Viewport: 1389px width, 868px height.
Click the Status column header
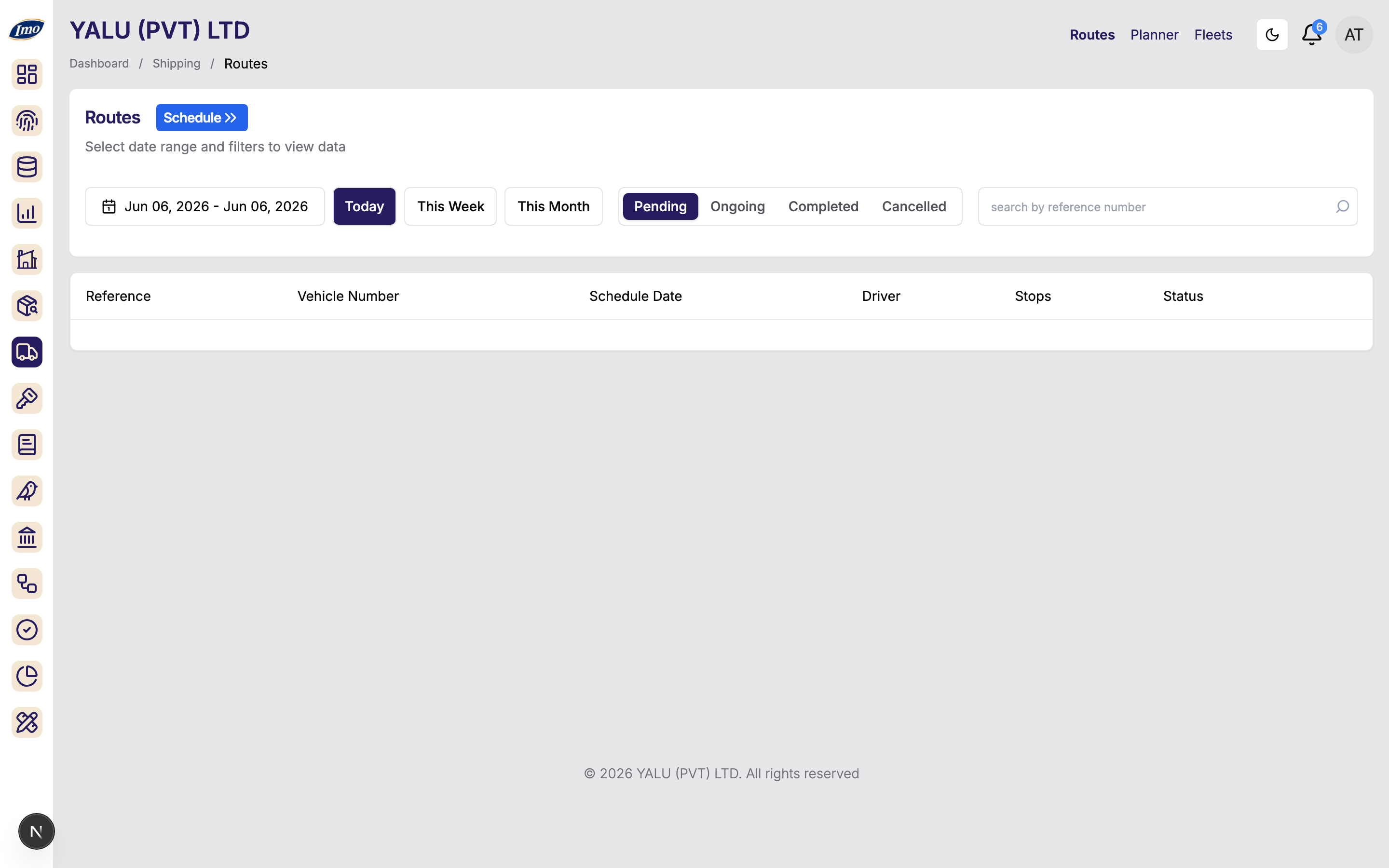click(x=1183, y=296)
